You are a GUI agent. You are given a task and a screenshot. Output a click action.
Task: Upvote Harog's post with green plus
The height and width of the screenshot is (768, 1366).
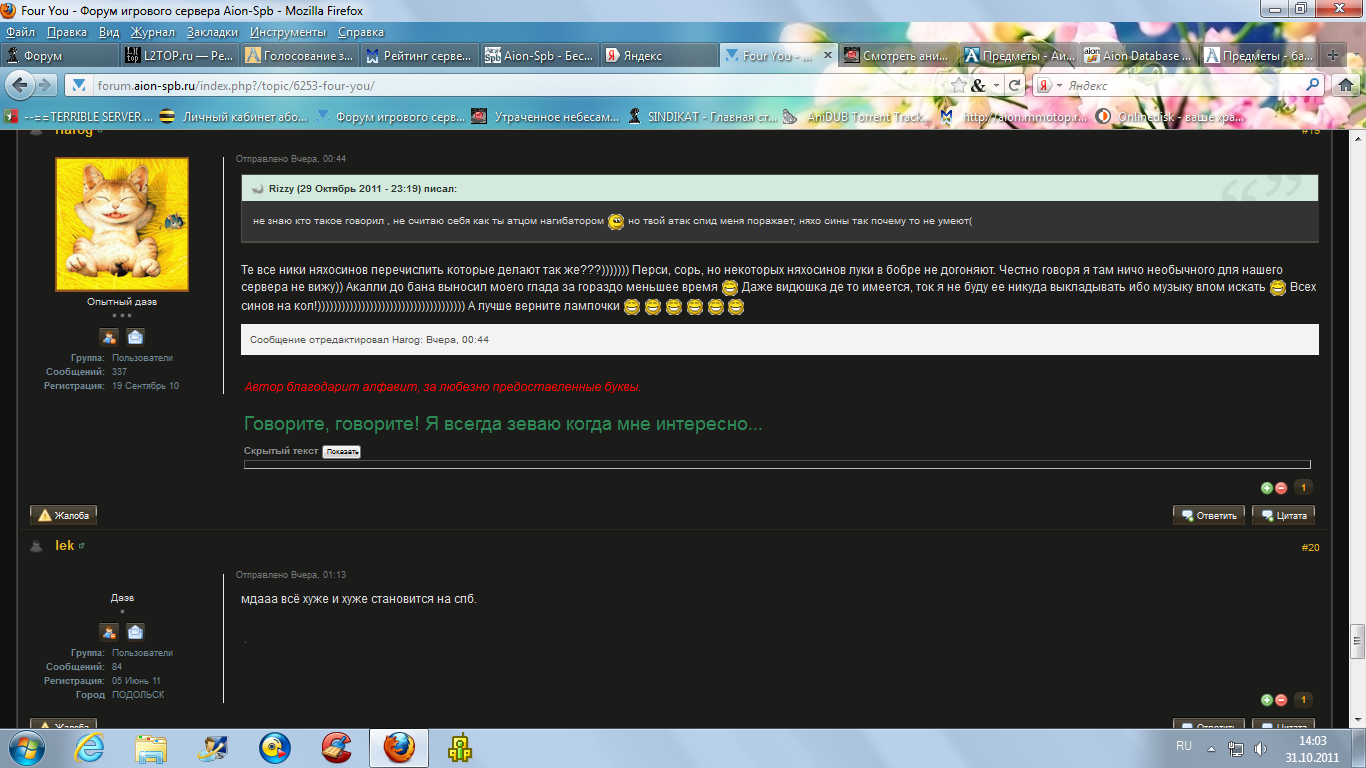click(x=1267, y=488)
